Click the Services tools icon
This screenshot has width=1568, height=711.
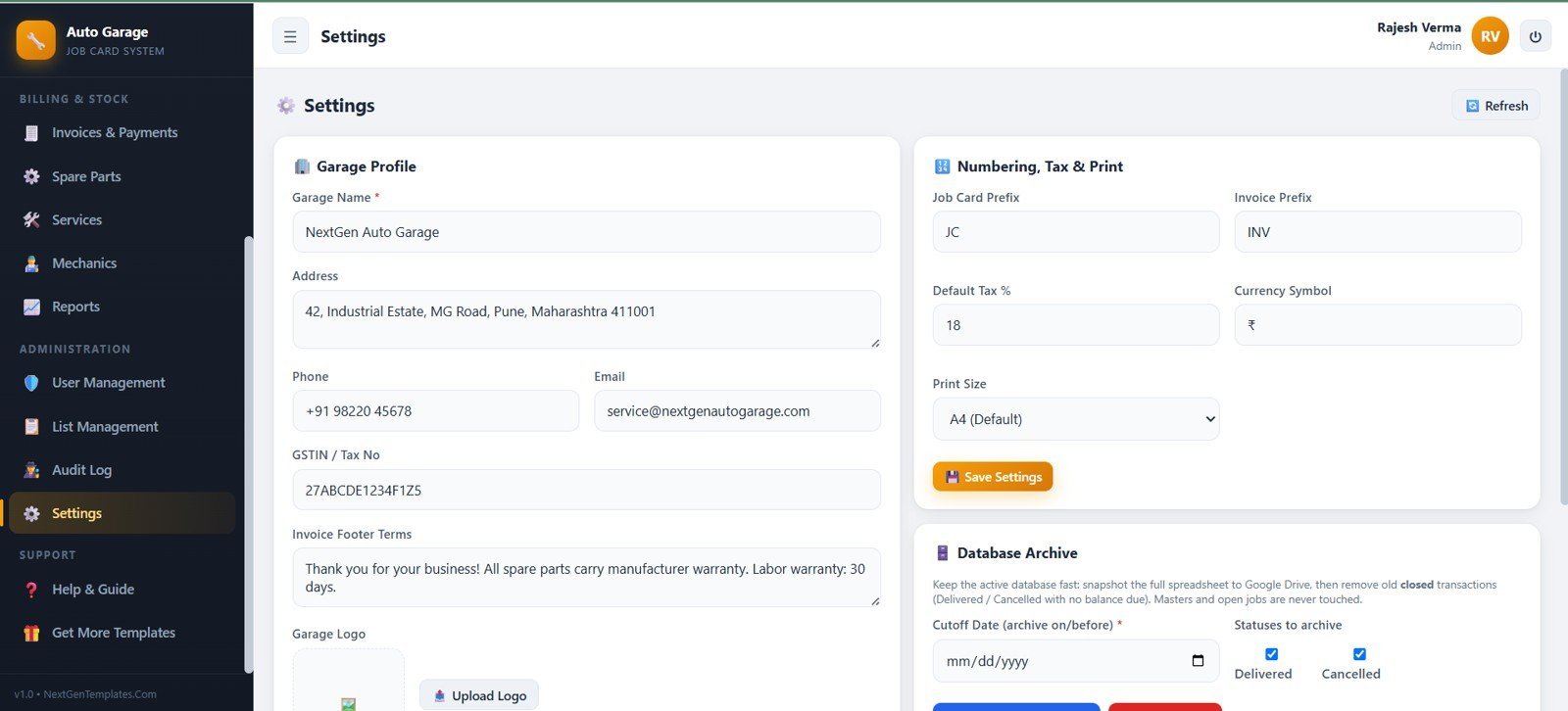(x=31, y=220)
